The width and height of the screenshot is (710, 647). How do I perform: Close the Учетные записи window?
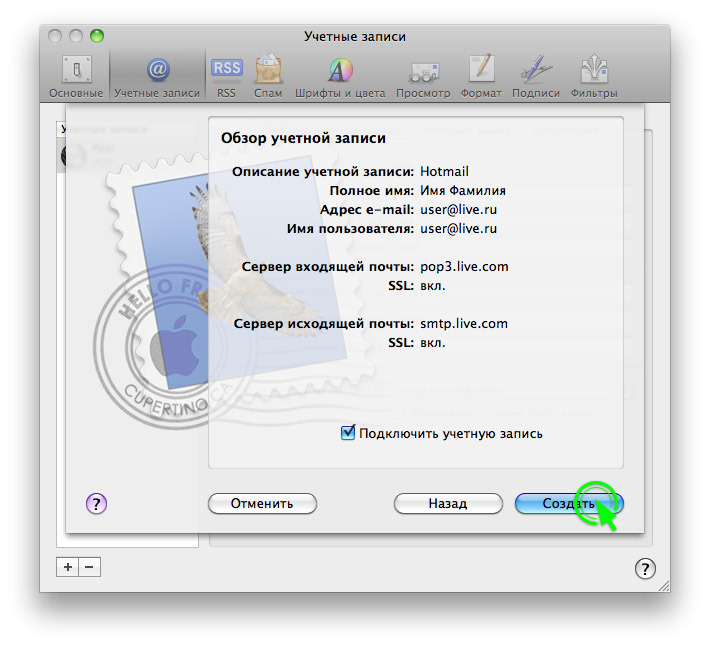point(55,36)
